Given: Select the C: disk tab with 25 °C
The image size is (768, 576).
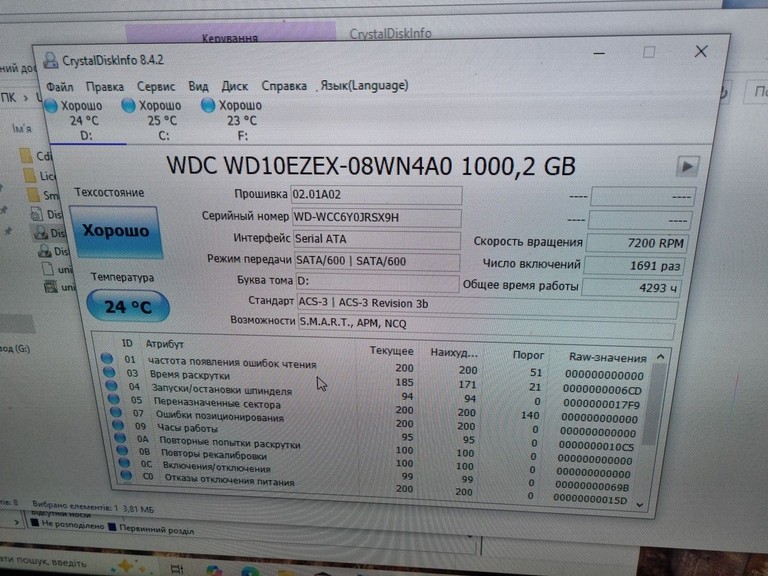Looking at the screenshot, I should tap(158, 120).
